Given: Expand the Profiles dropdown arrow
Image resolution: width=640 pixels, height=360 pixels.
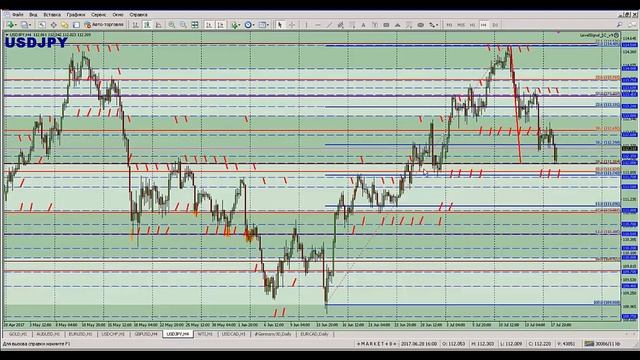Looking at the screenshot, I should tap(30, 25).
